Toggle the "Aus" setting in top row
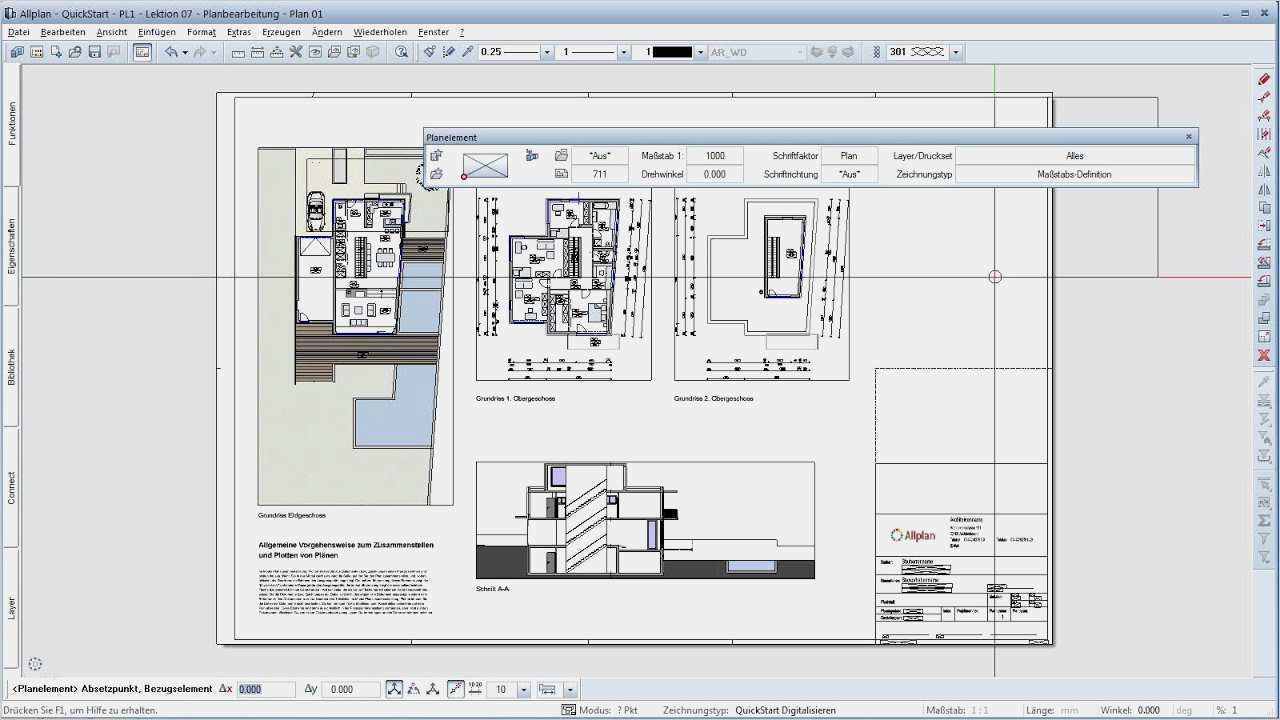 pyautogui.click(x=600, y=156)
